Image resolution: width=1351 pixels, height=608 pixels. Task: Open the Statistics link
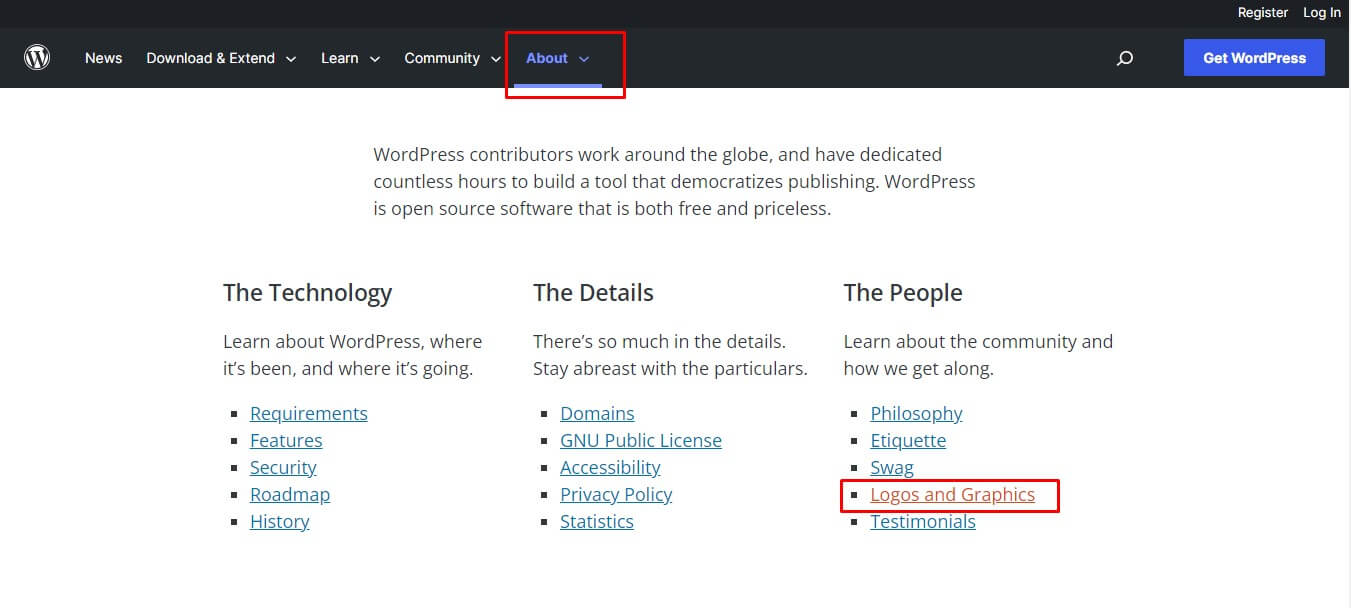point(597,521)
